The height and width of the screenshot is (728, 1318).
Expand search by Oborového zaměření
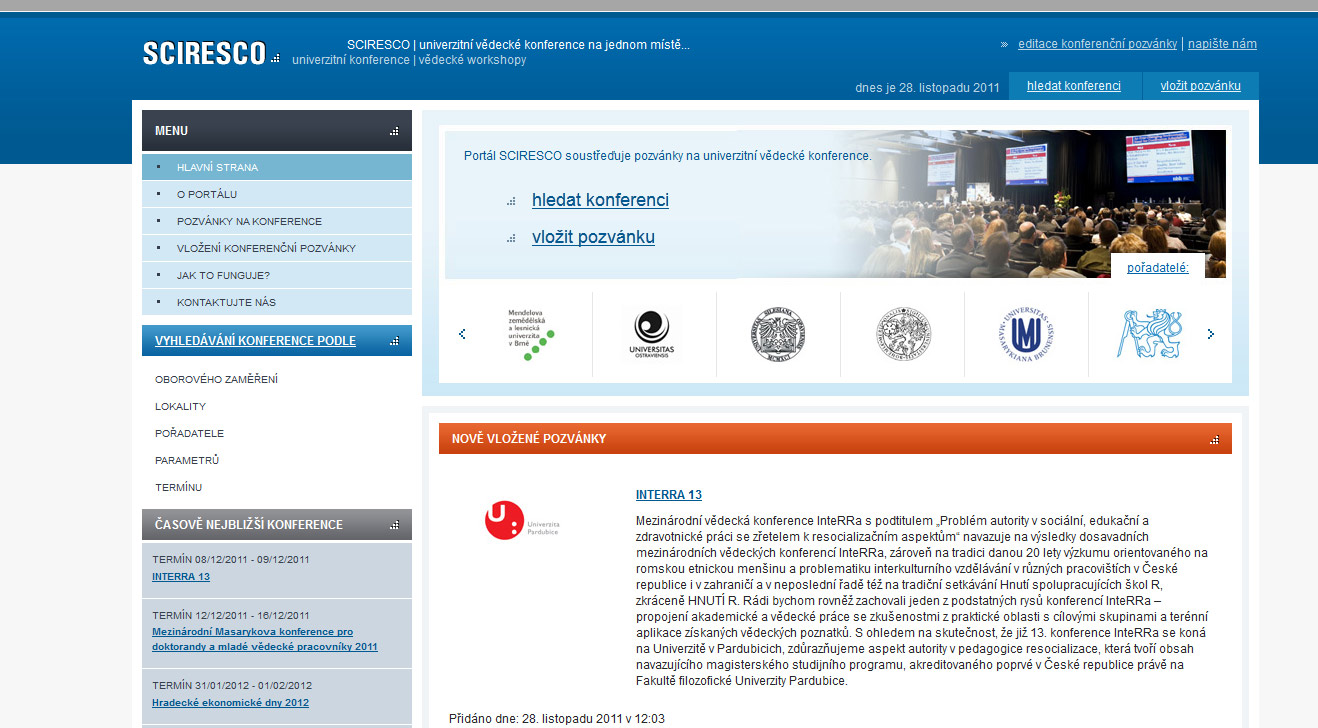(216, 379)
